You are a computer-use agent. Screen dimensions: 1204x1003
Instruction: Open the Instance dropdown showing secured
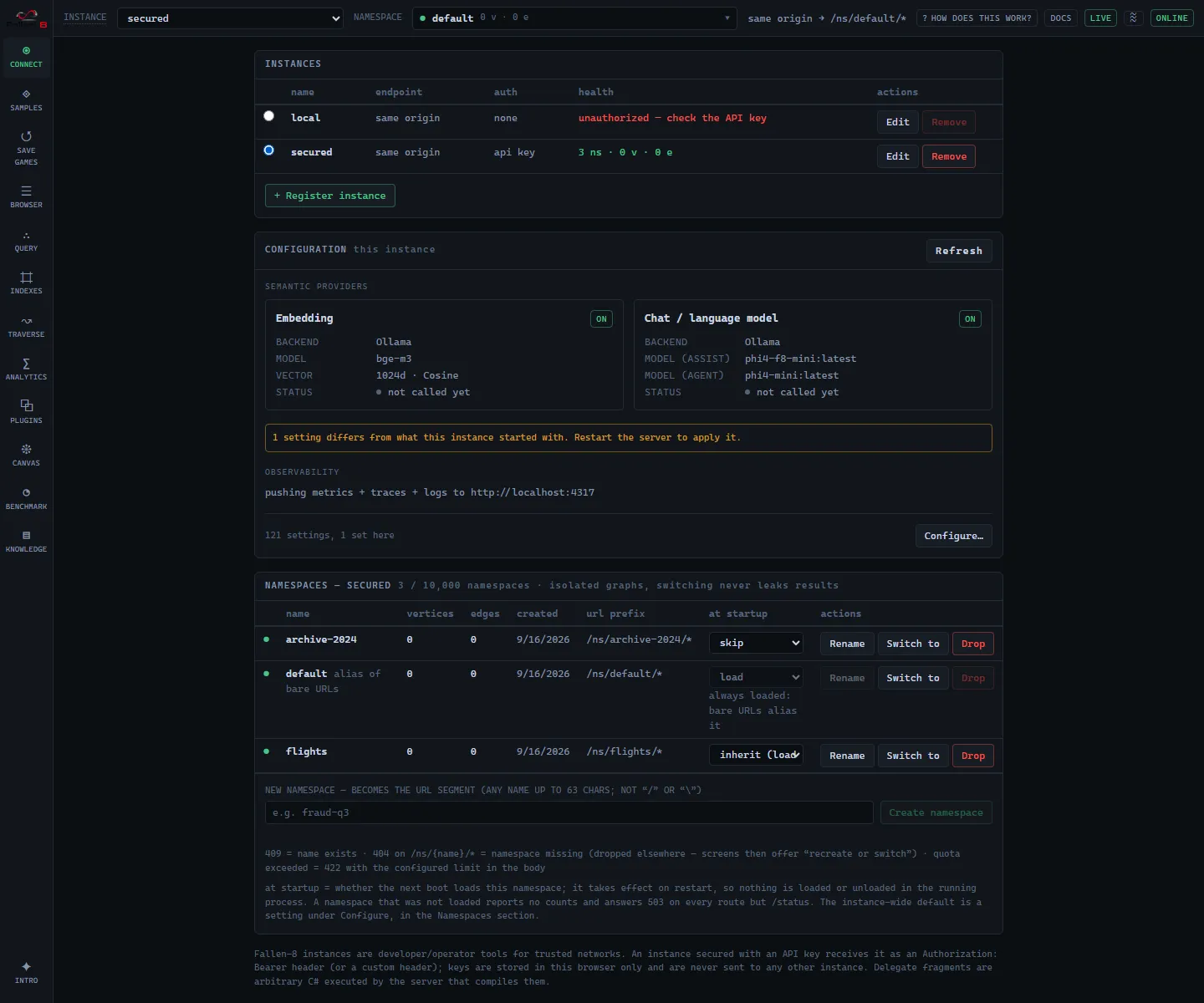(230, 18)
